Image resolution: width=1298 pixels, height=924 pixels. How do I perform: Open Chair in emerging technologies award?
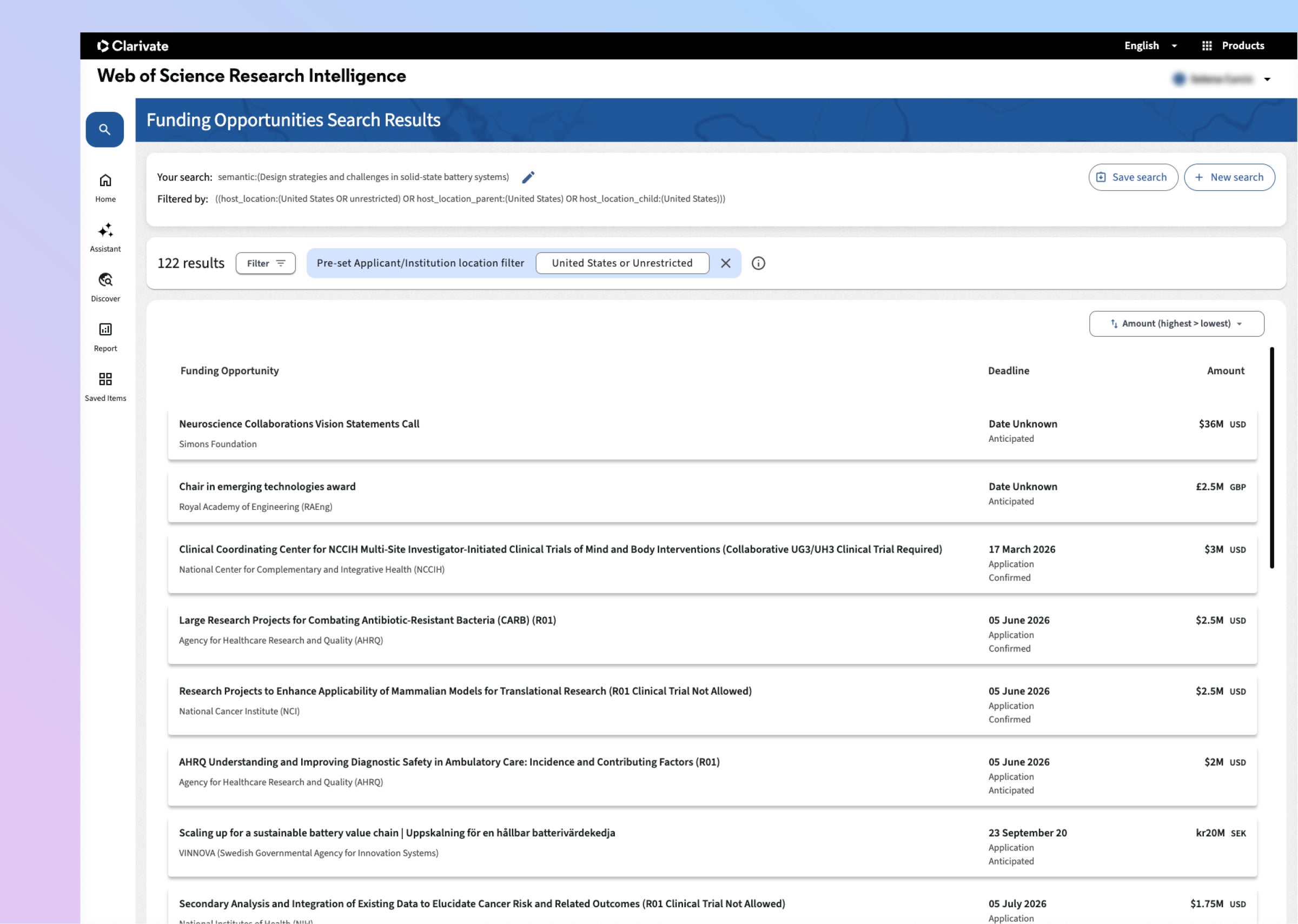point(267,487)
